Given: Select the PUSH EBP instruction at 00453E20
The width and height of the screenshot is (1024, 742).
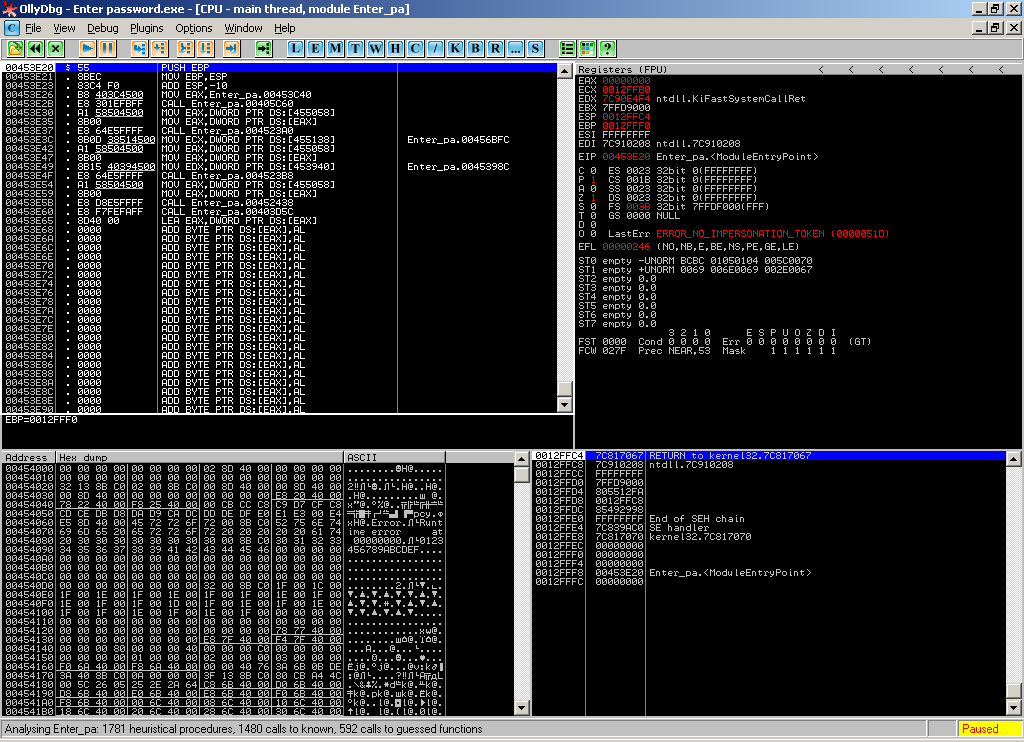Looking at the screenshot, I should tap(280, 67).
